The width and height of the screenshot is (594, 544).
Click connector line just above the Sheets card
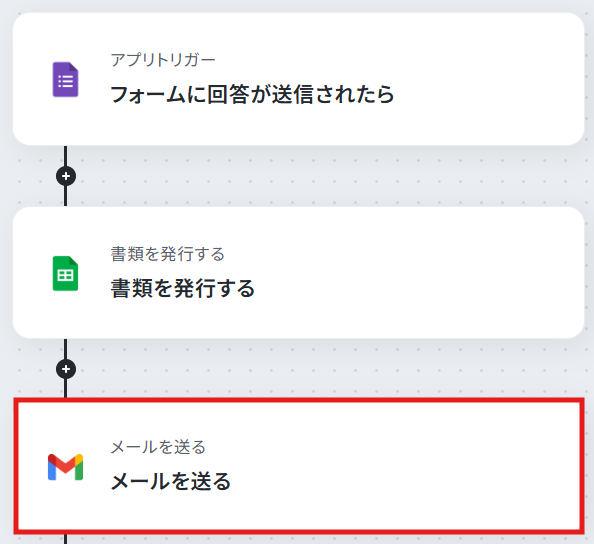point(66,196)
